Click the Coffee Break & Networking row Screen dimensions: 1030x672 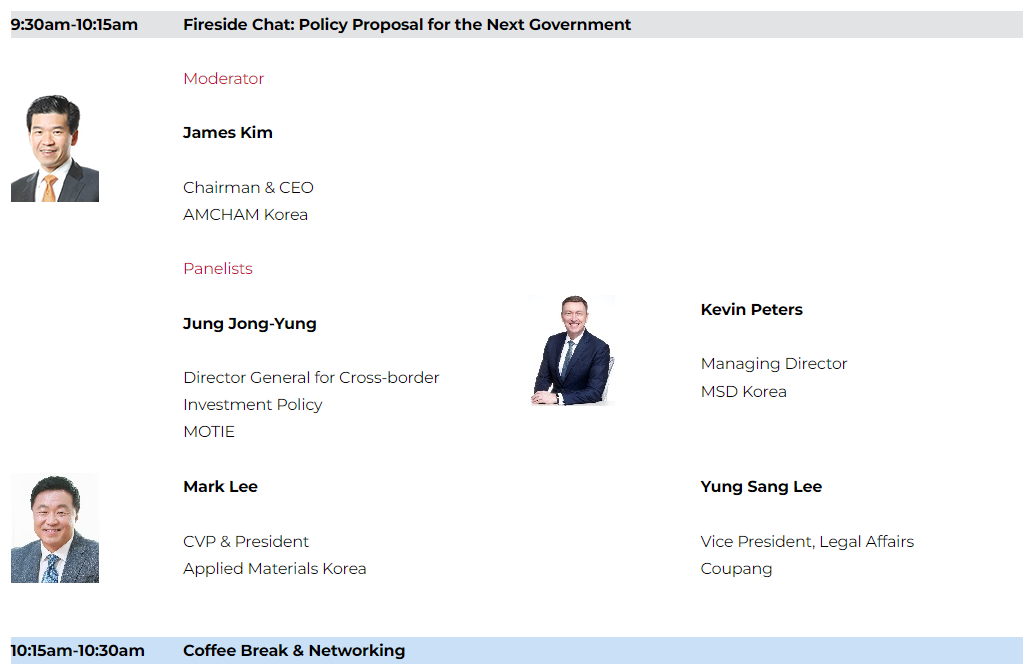pyautogui.click(x=516, y=650)
